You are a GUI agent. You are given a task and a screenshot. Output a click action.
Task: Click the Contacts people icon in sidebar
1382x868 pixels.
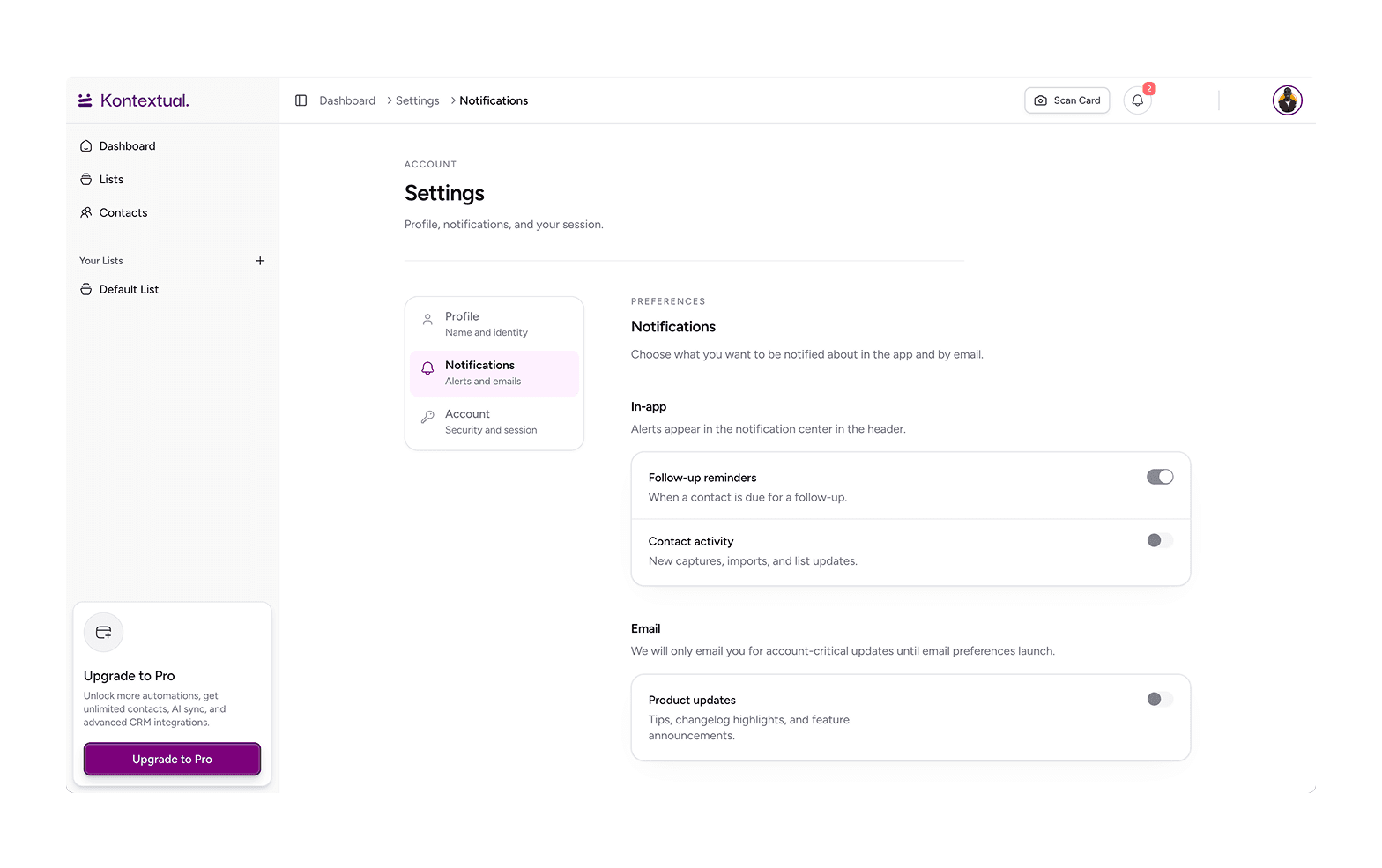pos(85,212)
